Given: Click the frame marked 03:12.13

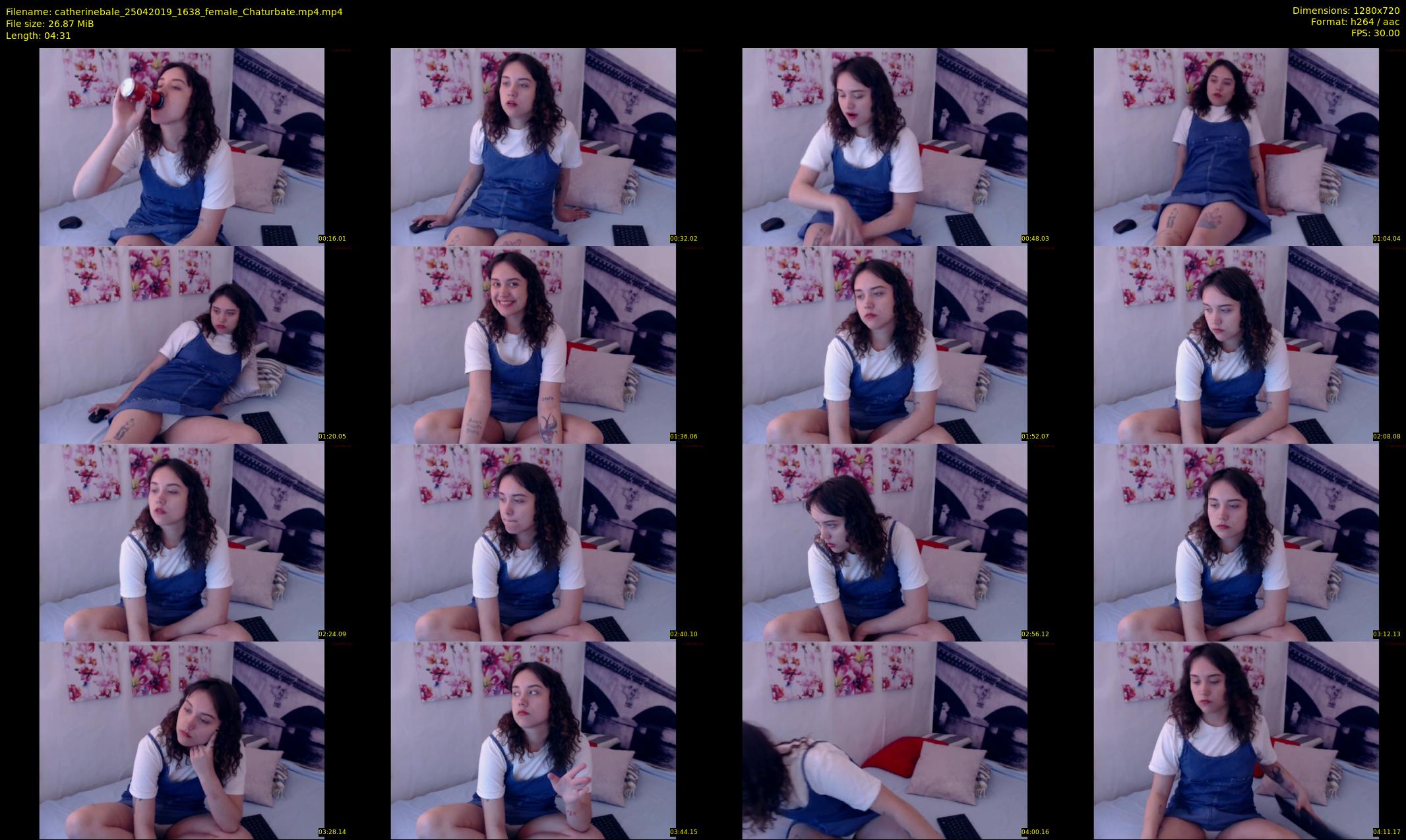Looking at the screenshot, I should pyautogui.click(x=1236, y=542).
